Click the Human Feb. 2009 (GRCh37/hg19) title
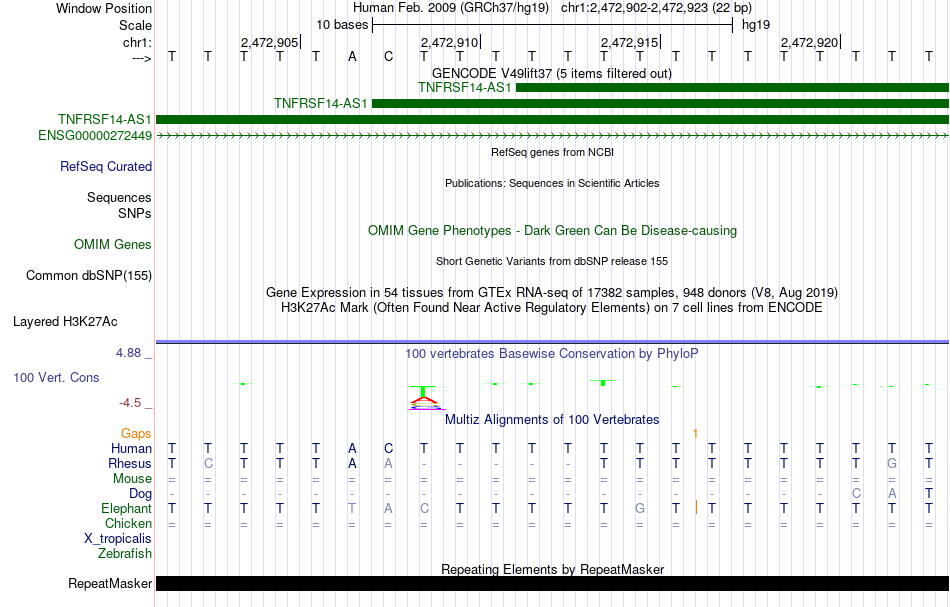 coord(451,8)
